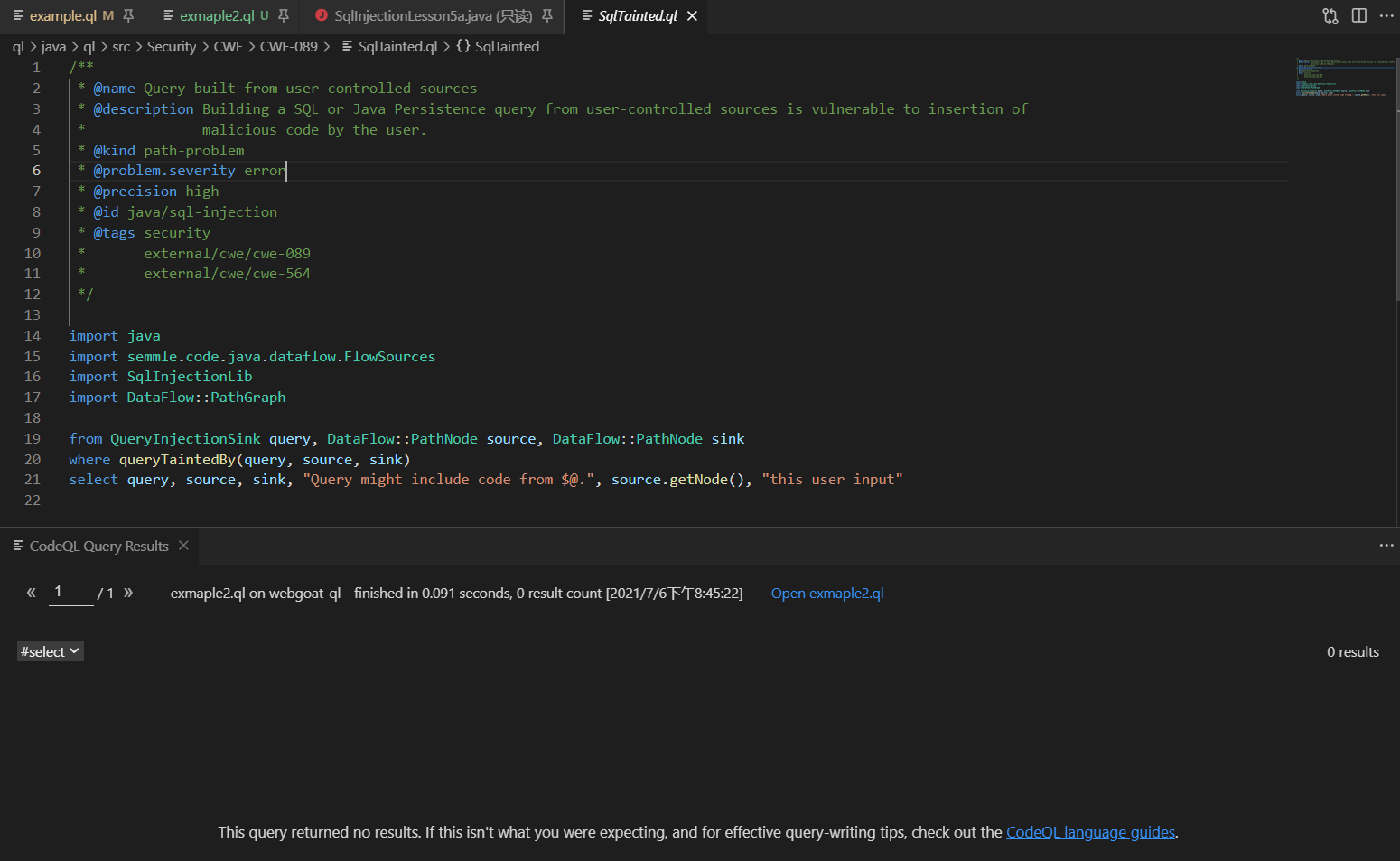Click 'external/cwe/cwe-564' tag line

coord(227,274)
